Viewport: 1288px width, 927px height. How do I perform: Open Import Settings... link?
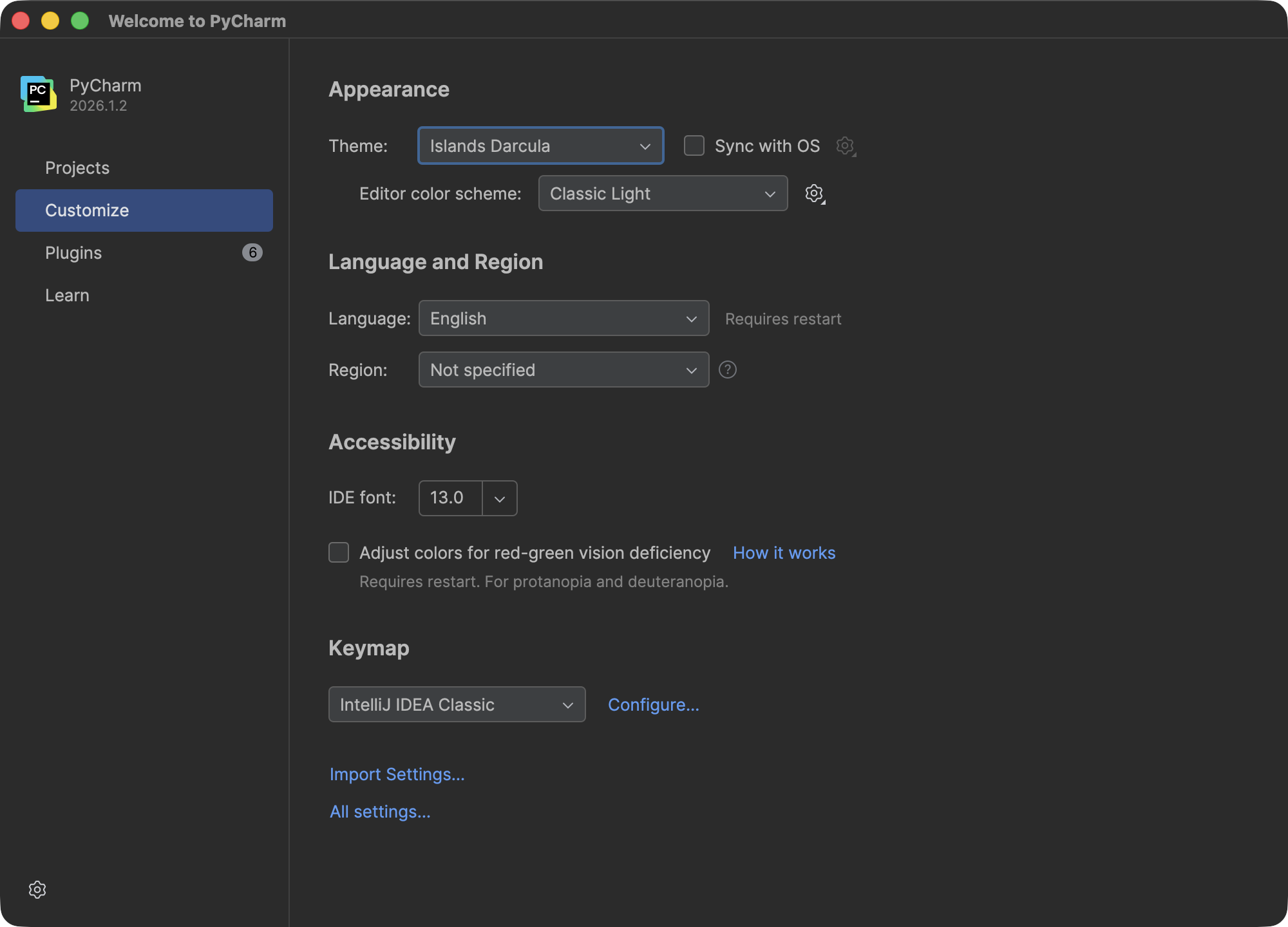point(397,774)
